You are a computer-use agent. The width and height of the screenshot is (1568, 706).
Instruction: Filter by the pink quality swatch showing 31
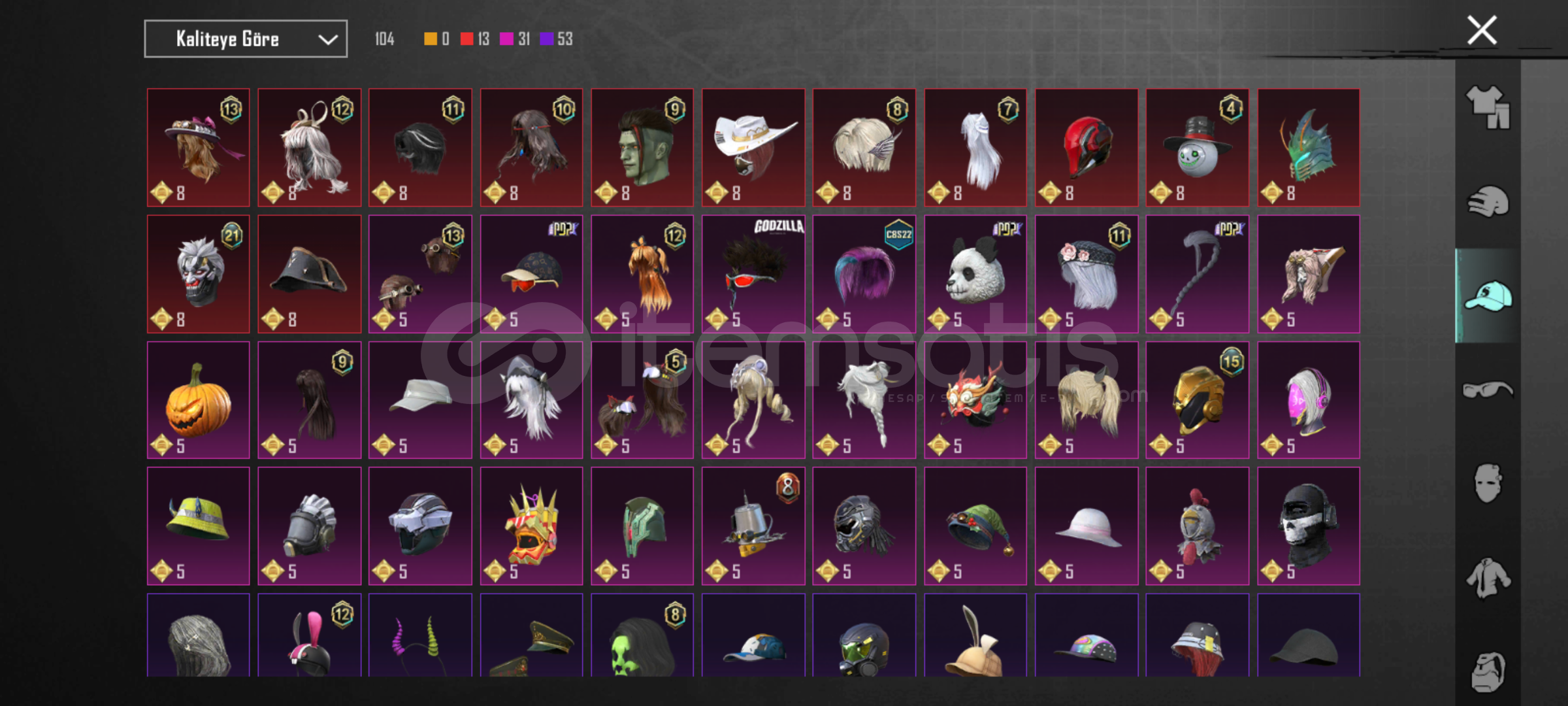(x=506, y=39)
